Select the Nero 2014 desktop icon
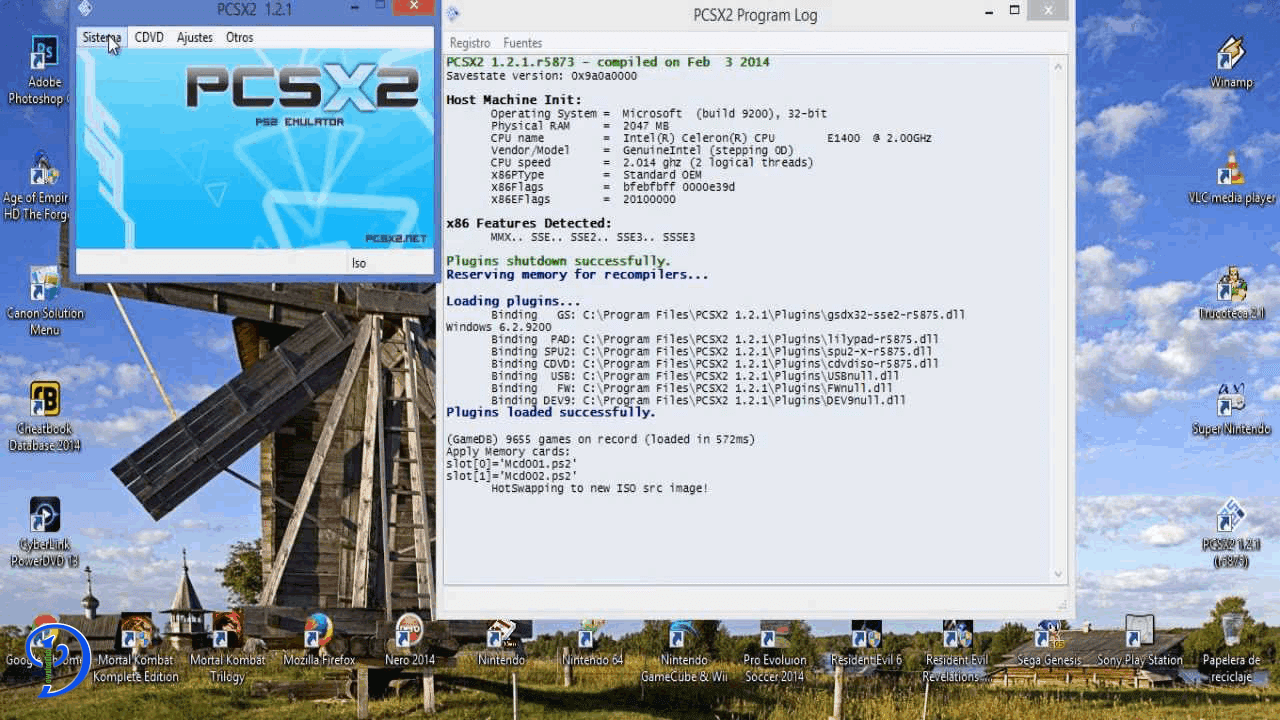This screenshot has height=720, width=1280. click(410, 641)
